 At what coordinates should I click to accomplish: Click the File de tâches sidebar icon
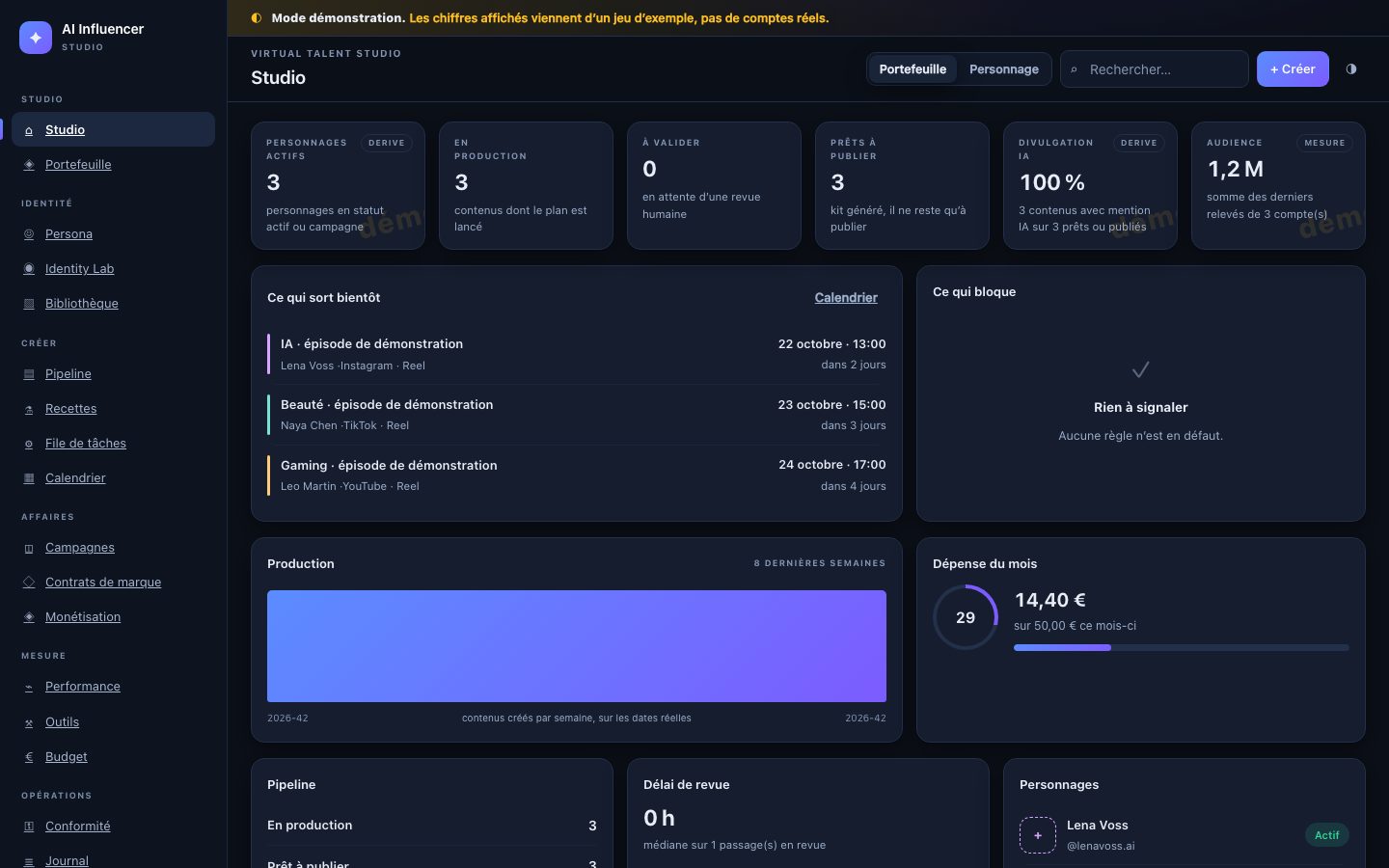29,444
